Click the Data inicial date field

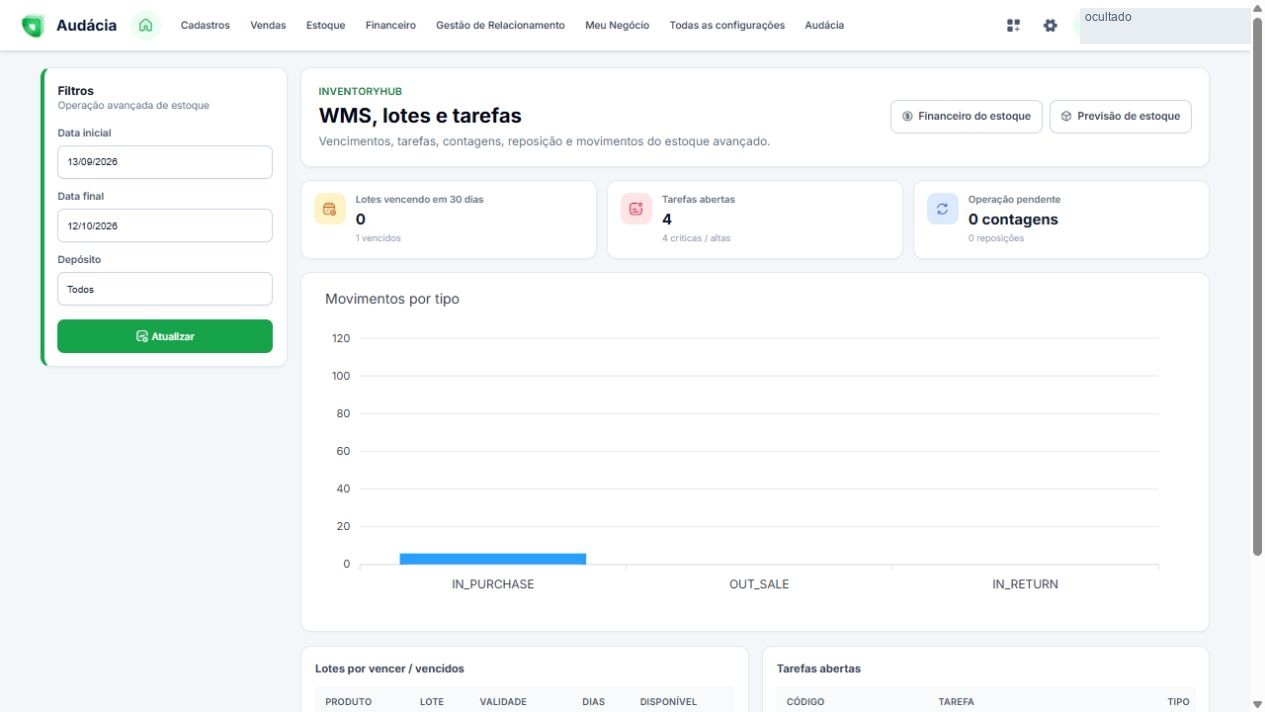point(165,162)
